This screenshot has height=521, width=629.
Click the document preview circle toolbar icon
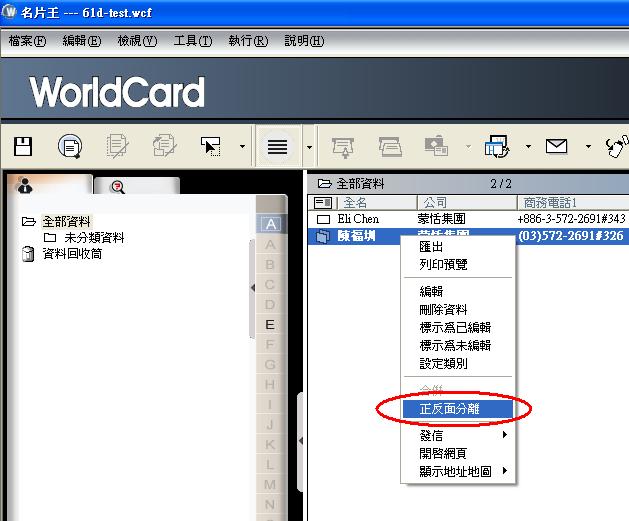click(x=70, y=146)
